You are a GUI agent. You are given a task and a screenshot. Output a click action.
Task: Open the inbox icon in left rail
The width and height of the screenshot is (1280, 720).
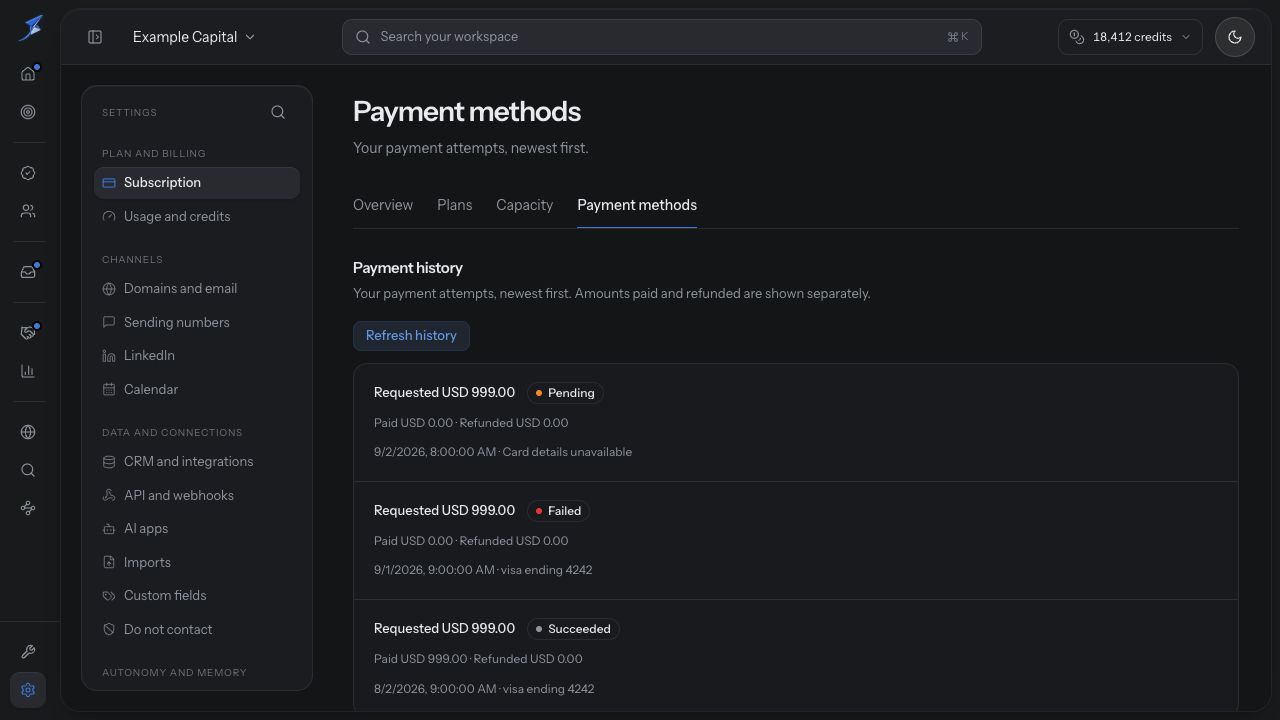pyautogui.click(x=28, y=272)
